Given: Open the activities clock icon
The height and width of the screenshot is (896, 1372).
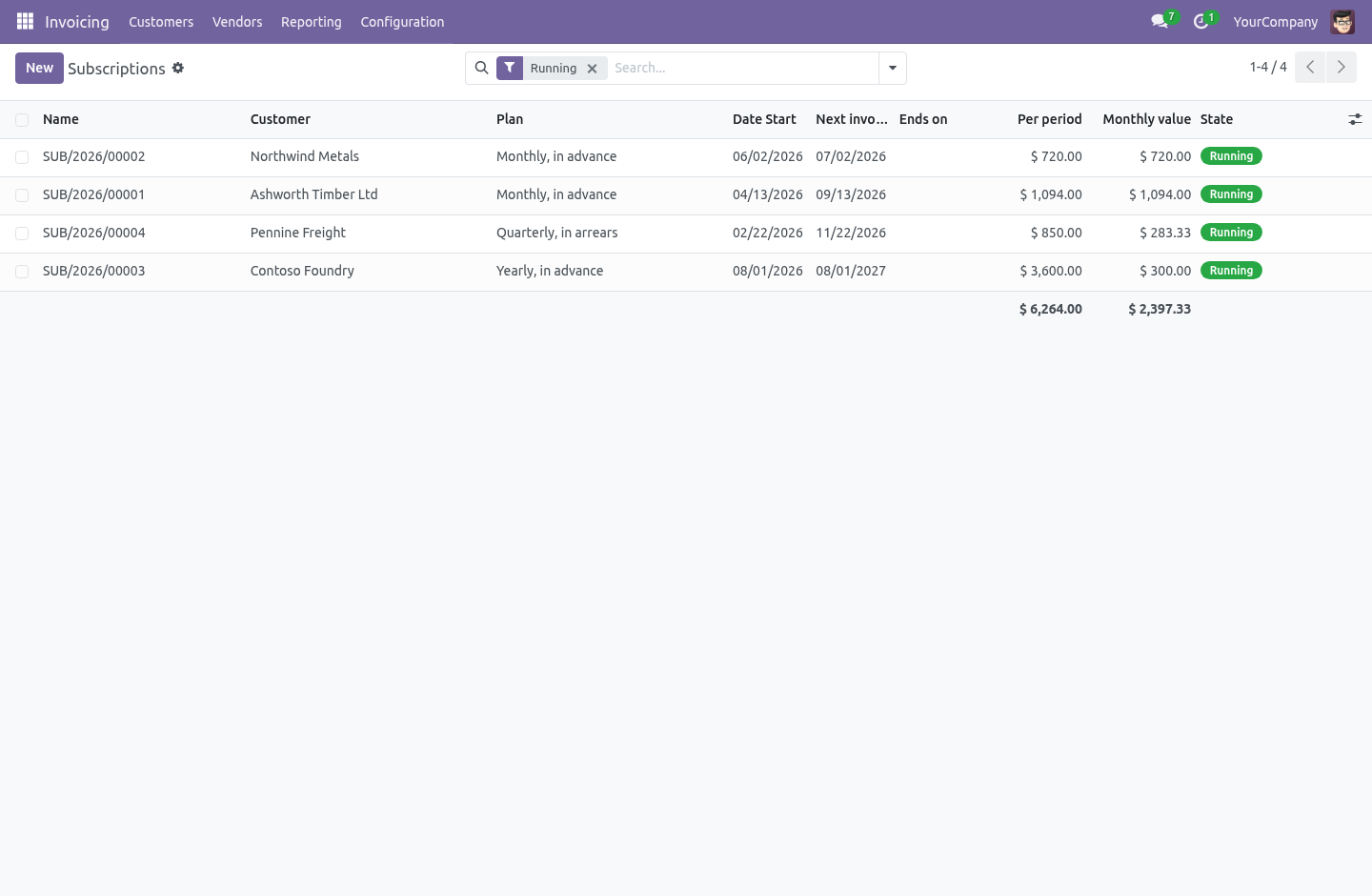Looking at the screenshot, I should 1200,21.
